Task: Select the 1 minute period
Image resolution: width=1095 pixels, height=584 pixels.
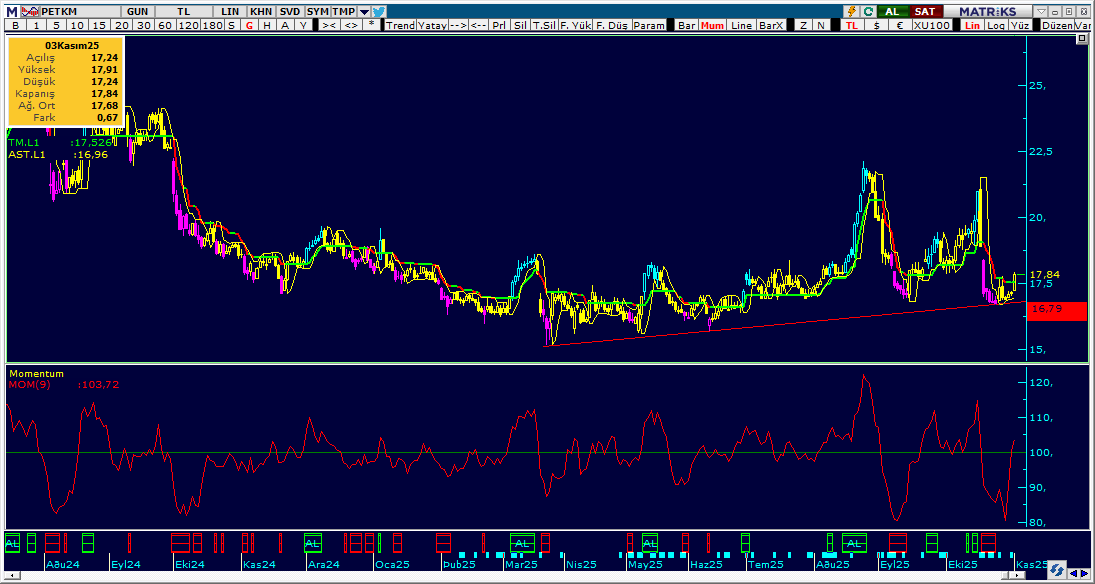Action: 36,24
